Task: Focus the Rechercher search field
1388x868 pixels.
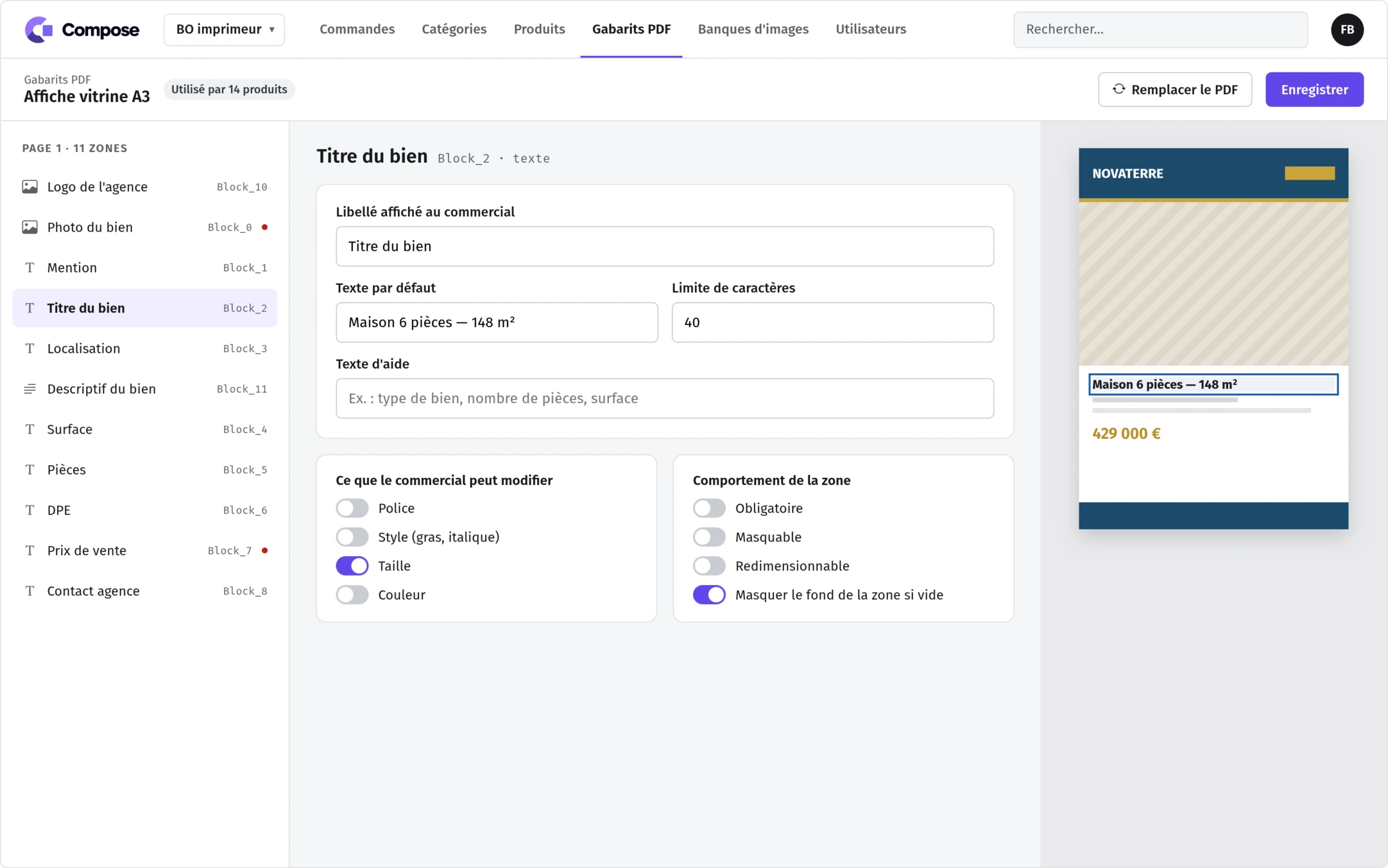Action: click(x=1160, y=30)
